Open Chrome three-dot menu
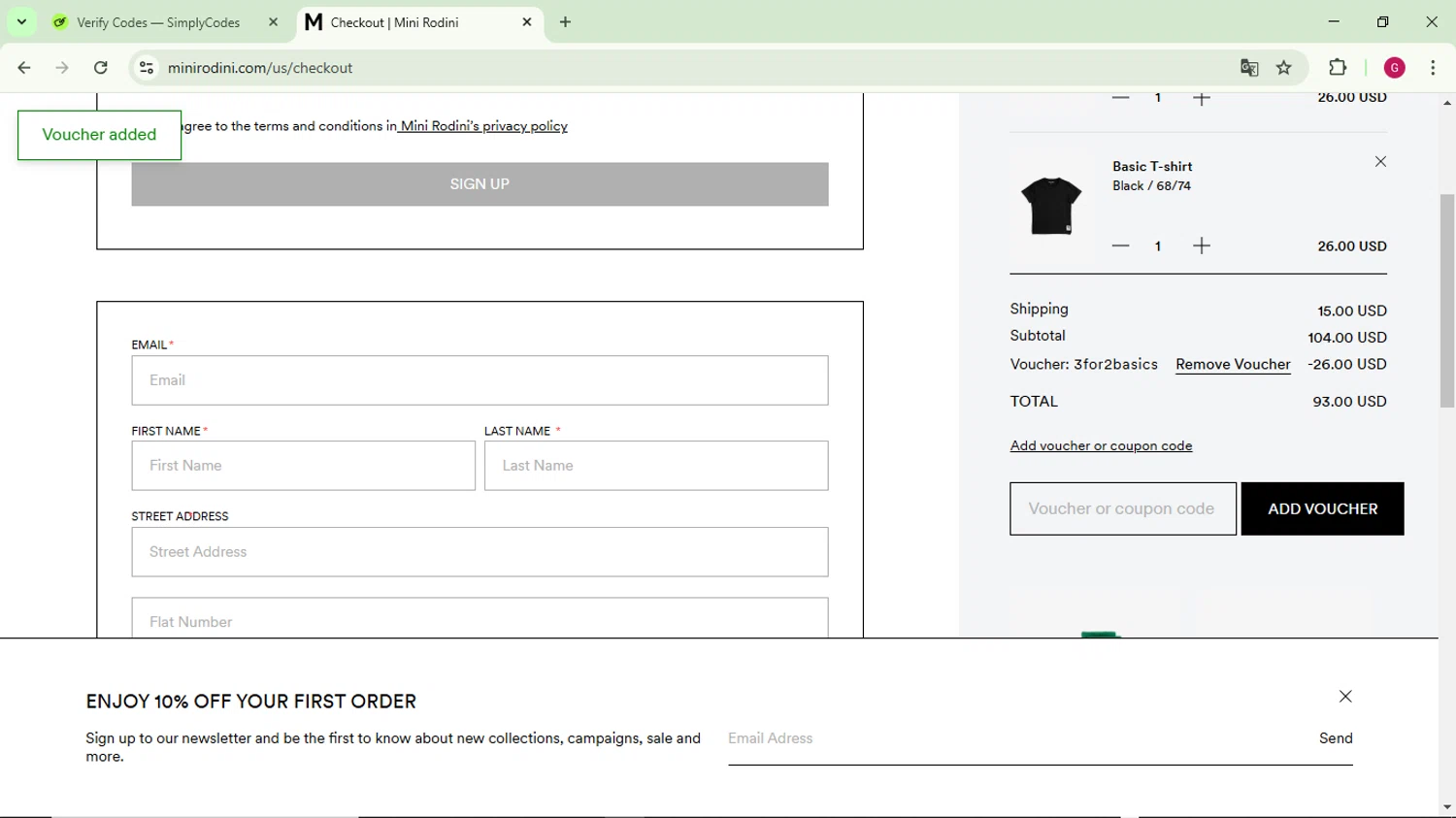1456x818 pixels. 1433,68
